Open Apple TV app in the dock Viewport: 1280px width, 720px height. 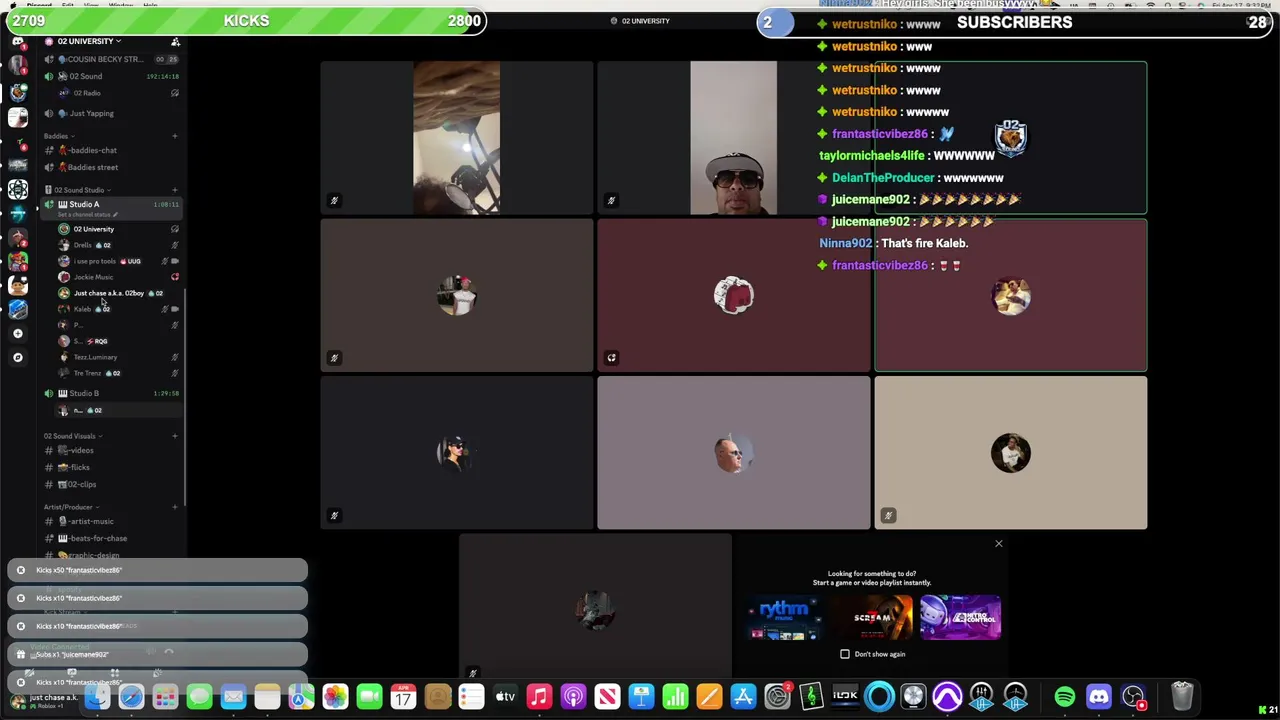505,697
